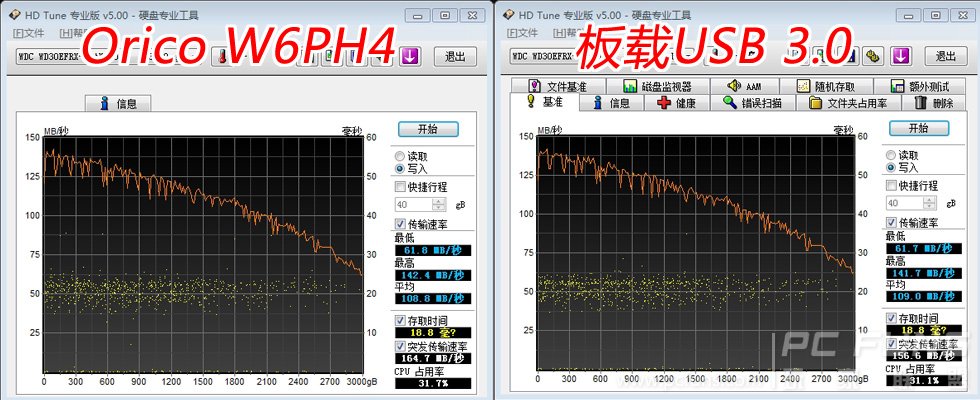Open WDC WD30EFRX drive dropdown in left window
980x400 pixels.
click(x=109, y=56)
